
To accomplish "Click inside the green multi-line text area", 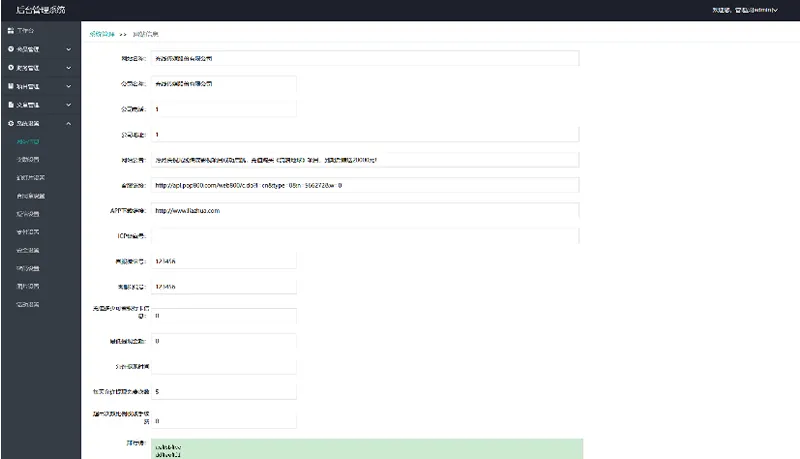I will click(367, 449).
